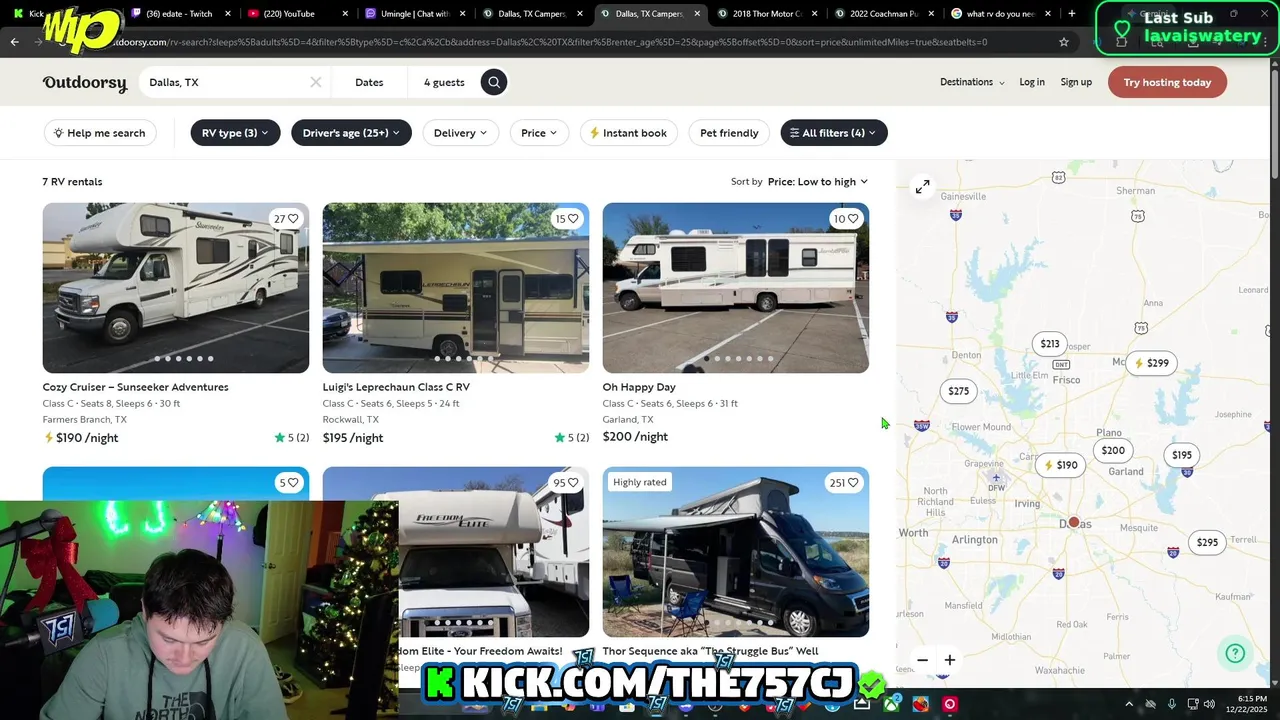Open the Delivery filter dropdown
Screen dimensions: 1280x720
pos(460,133)
